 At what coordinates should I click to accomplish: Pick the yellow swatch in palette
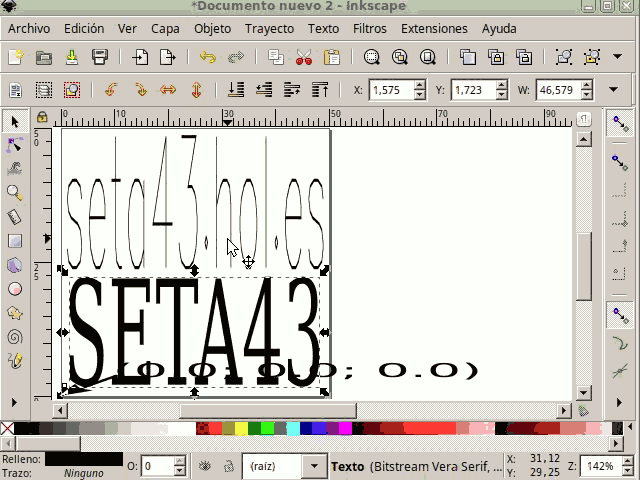coord(239,429)
